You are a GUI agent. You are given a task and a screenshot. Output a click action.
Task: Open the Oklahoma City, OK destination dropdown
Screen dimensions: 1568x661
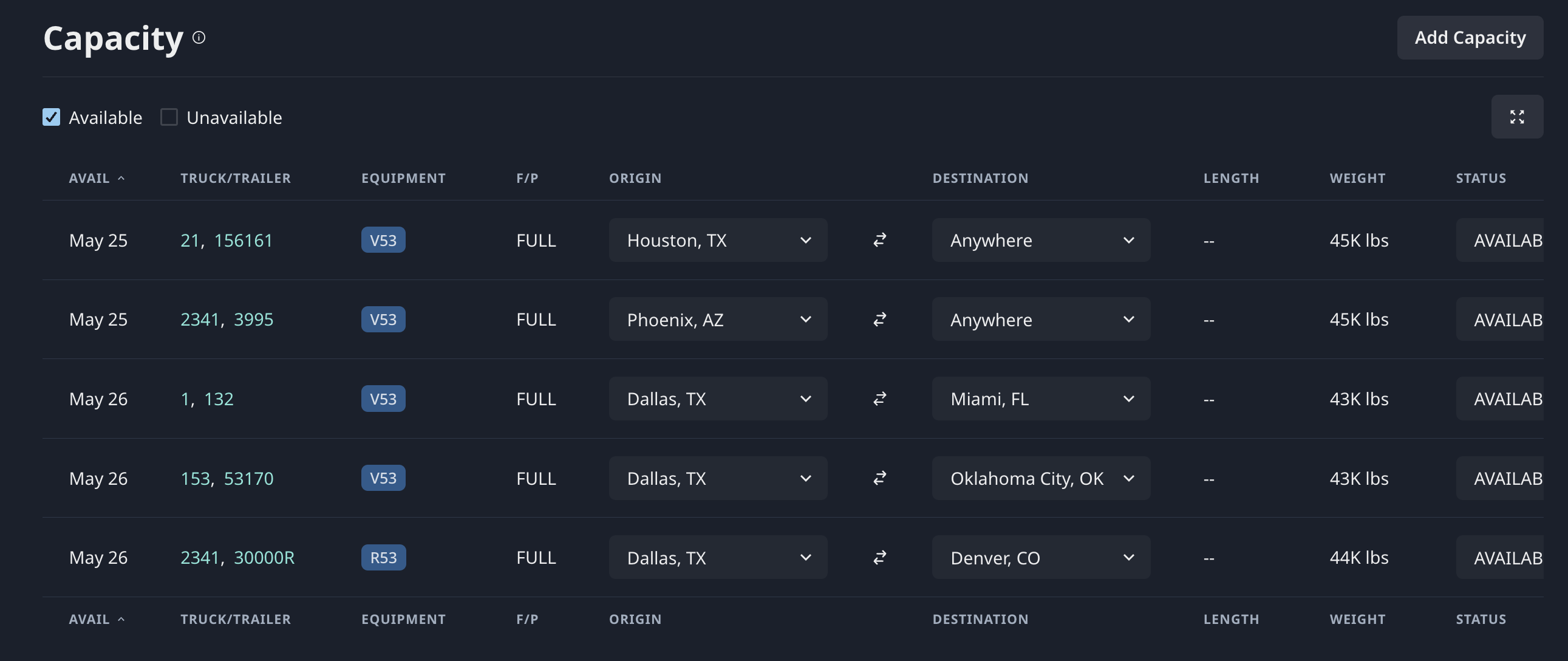tap(1041, 478)
